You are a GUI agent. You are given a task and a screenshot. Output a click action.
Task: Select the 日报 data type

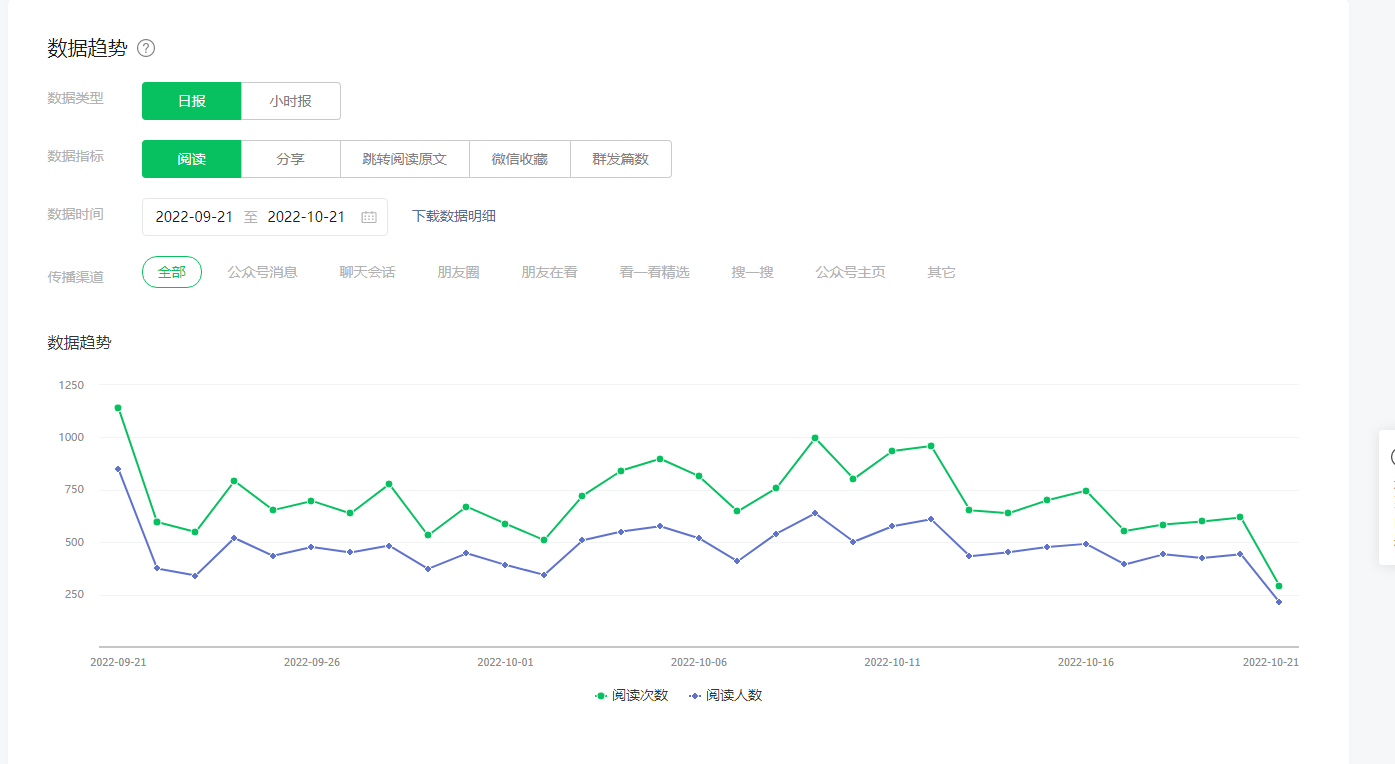coord(192,101)
